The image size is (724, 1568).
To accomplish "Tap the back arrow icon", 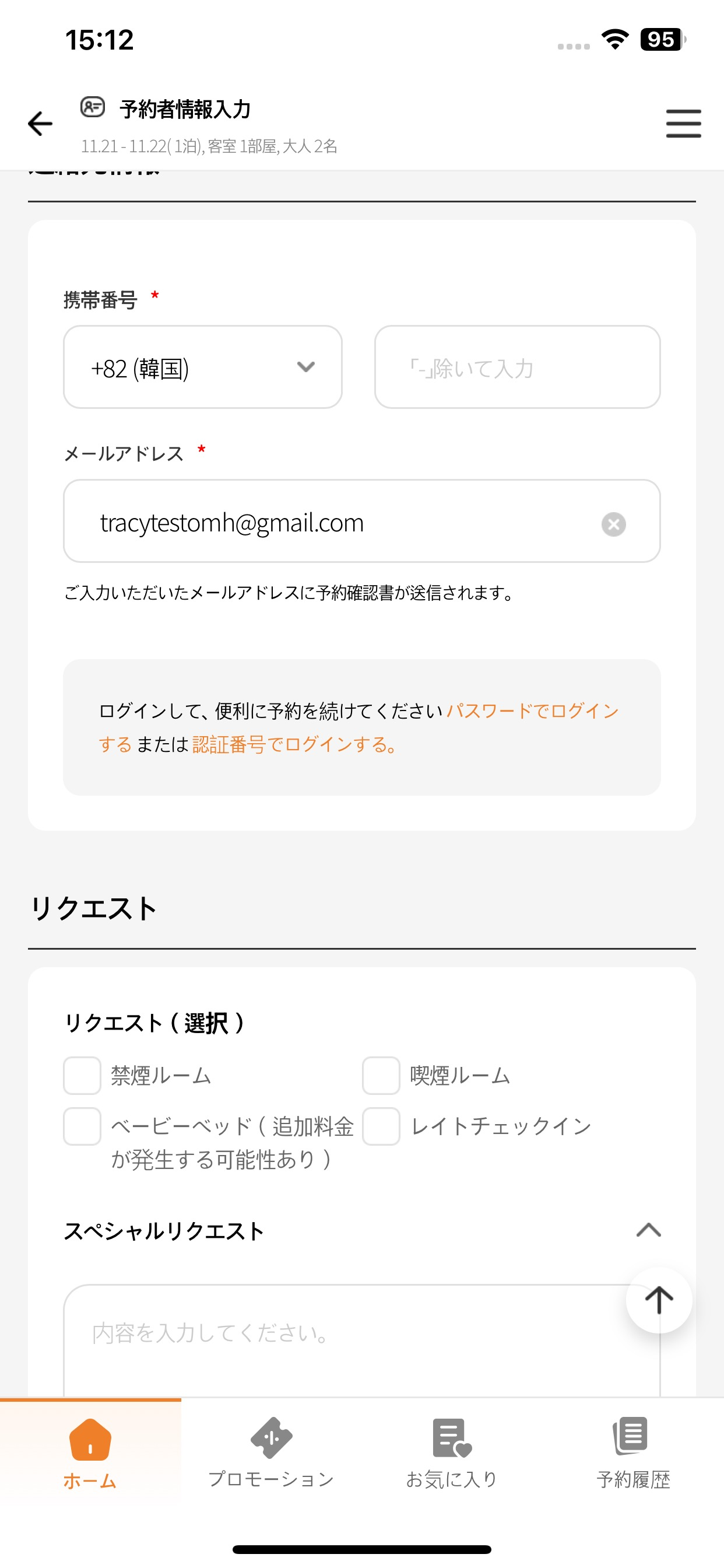I will pyautogui.click(x=41, y=124).
